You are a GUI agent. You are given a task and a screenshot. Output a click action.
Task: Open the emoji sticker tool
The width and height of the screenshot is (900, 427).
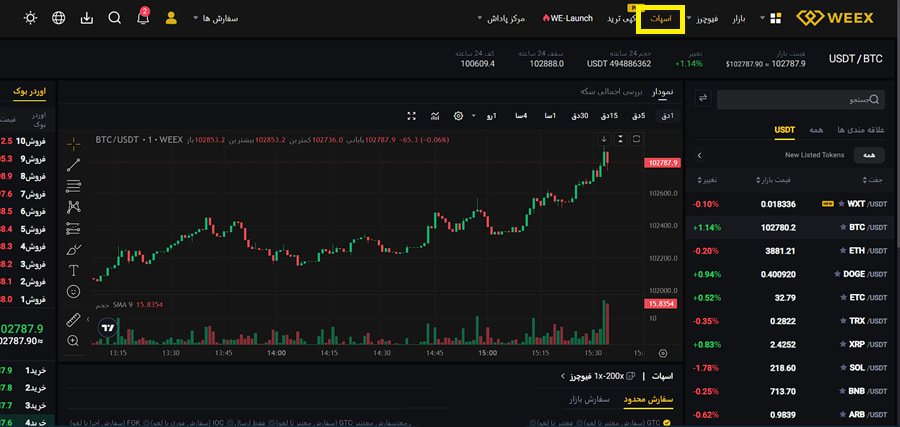pyautogui.click(x=73, y=291)
